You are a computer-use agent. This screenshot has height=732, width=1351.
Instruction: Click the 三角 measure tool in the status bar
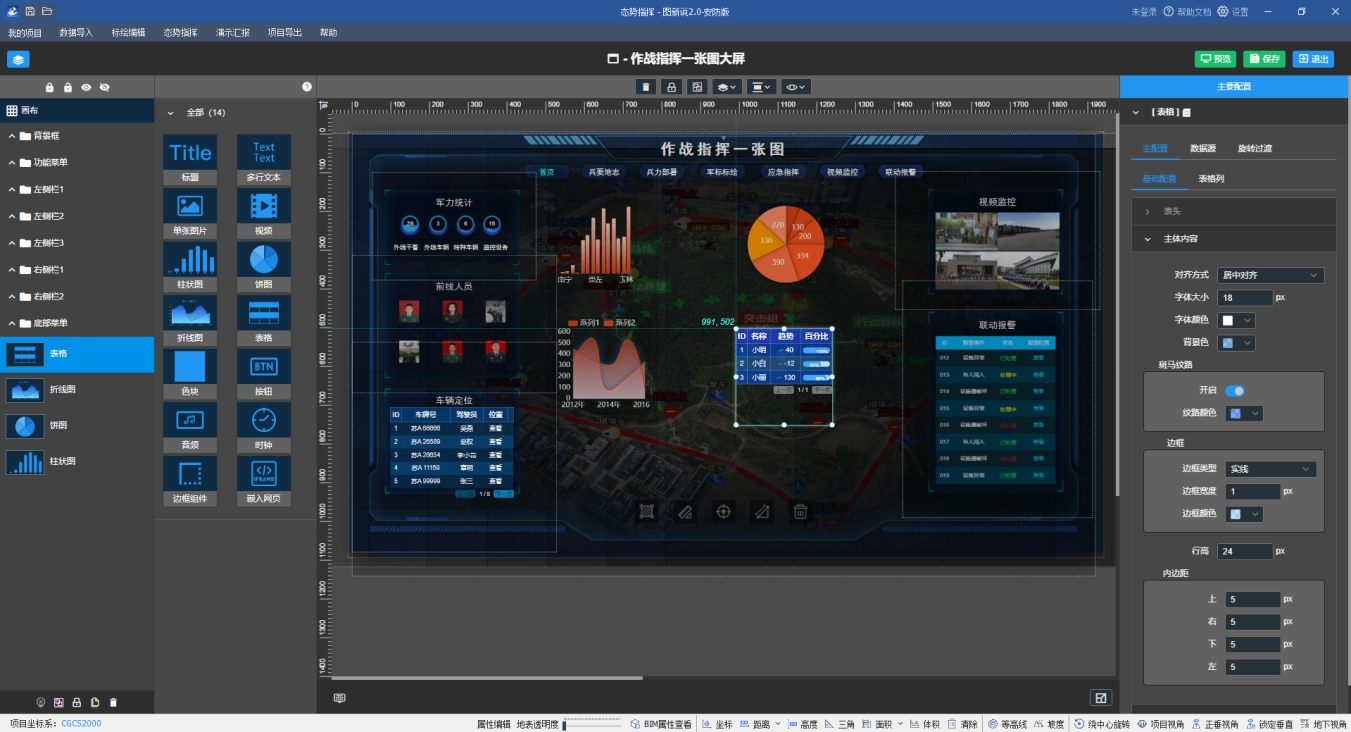point(840,724)
